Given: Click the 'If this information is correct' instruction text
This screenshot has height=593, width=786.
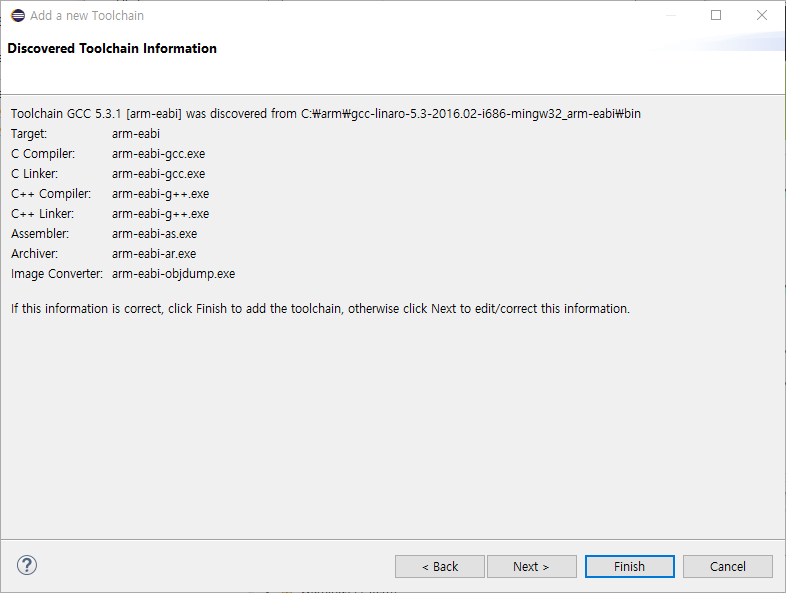Looking at the screenshot, I should [320, 309].
